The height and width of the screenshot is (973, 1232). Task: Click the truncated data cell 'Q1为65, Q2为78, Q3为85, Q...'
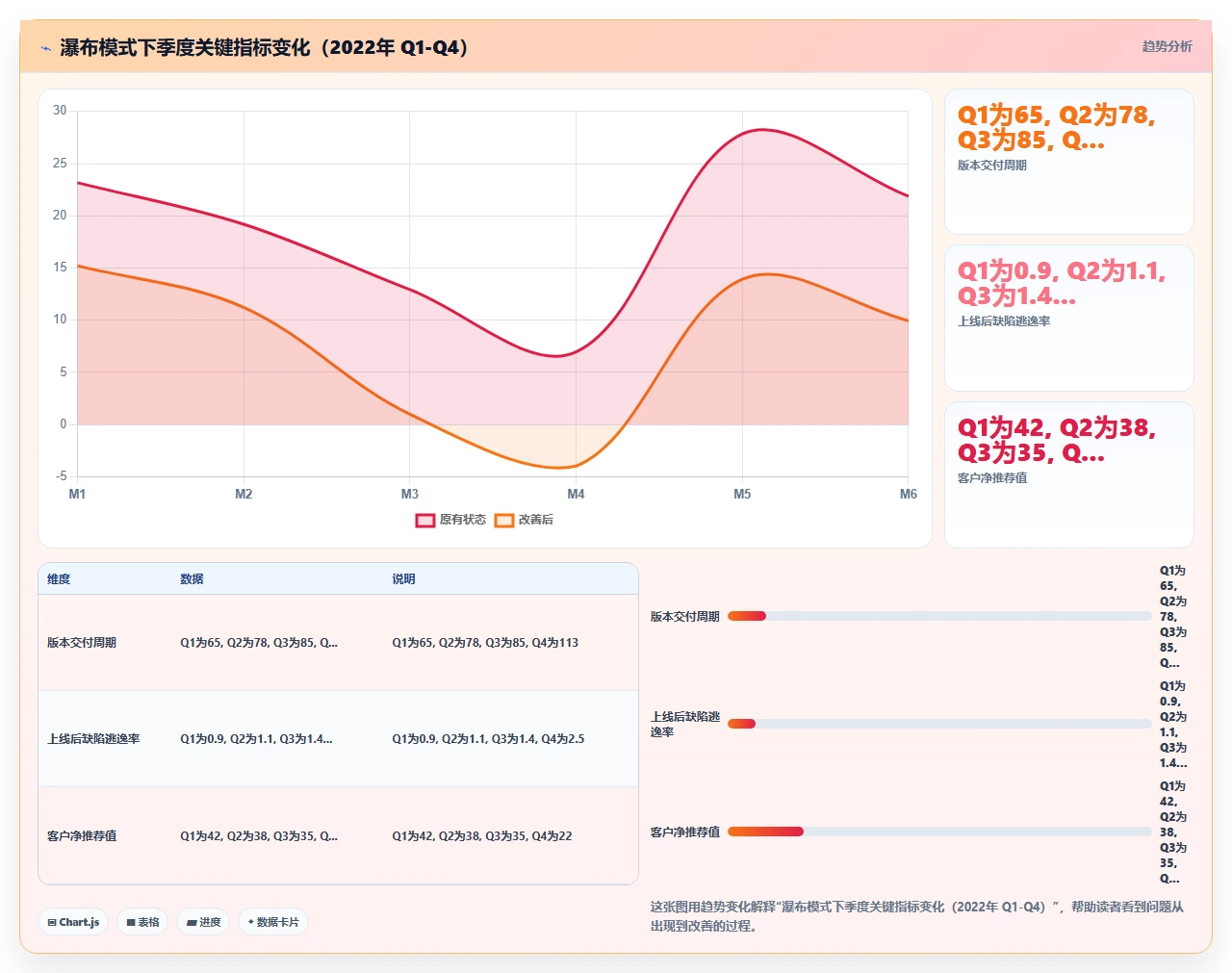(x=259, y=643)
